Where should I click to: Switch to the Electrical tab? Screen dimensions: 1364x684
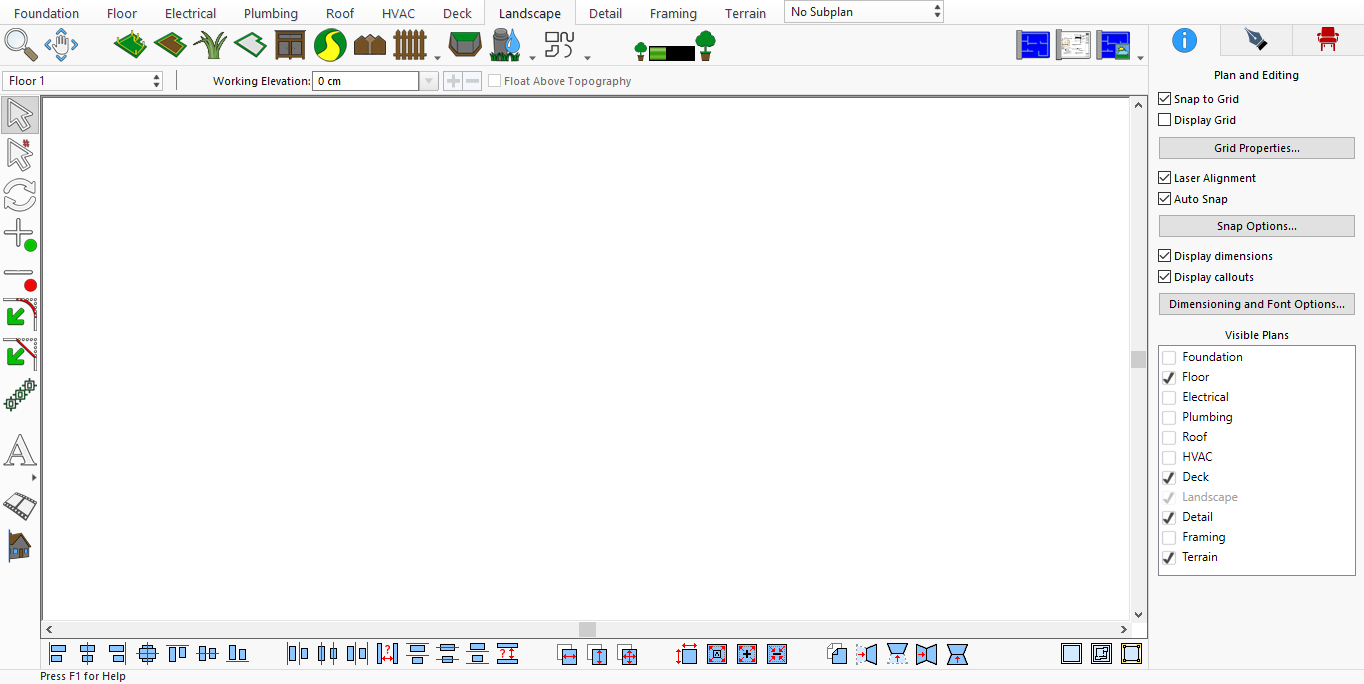pos(190,13)
